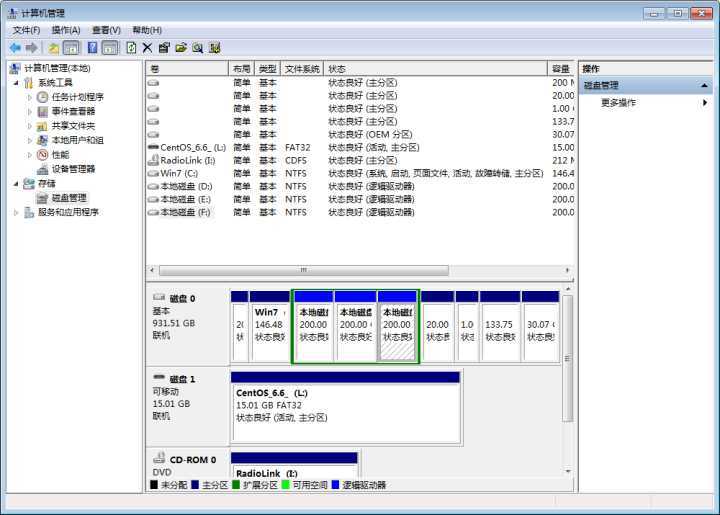Expand 服务和应用程序 in the tree
This screenshot has width=720, height=515.
point(15,212)
